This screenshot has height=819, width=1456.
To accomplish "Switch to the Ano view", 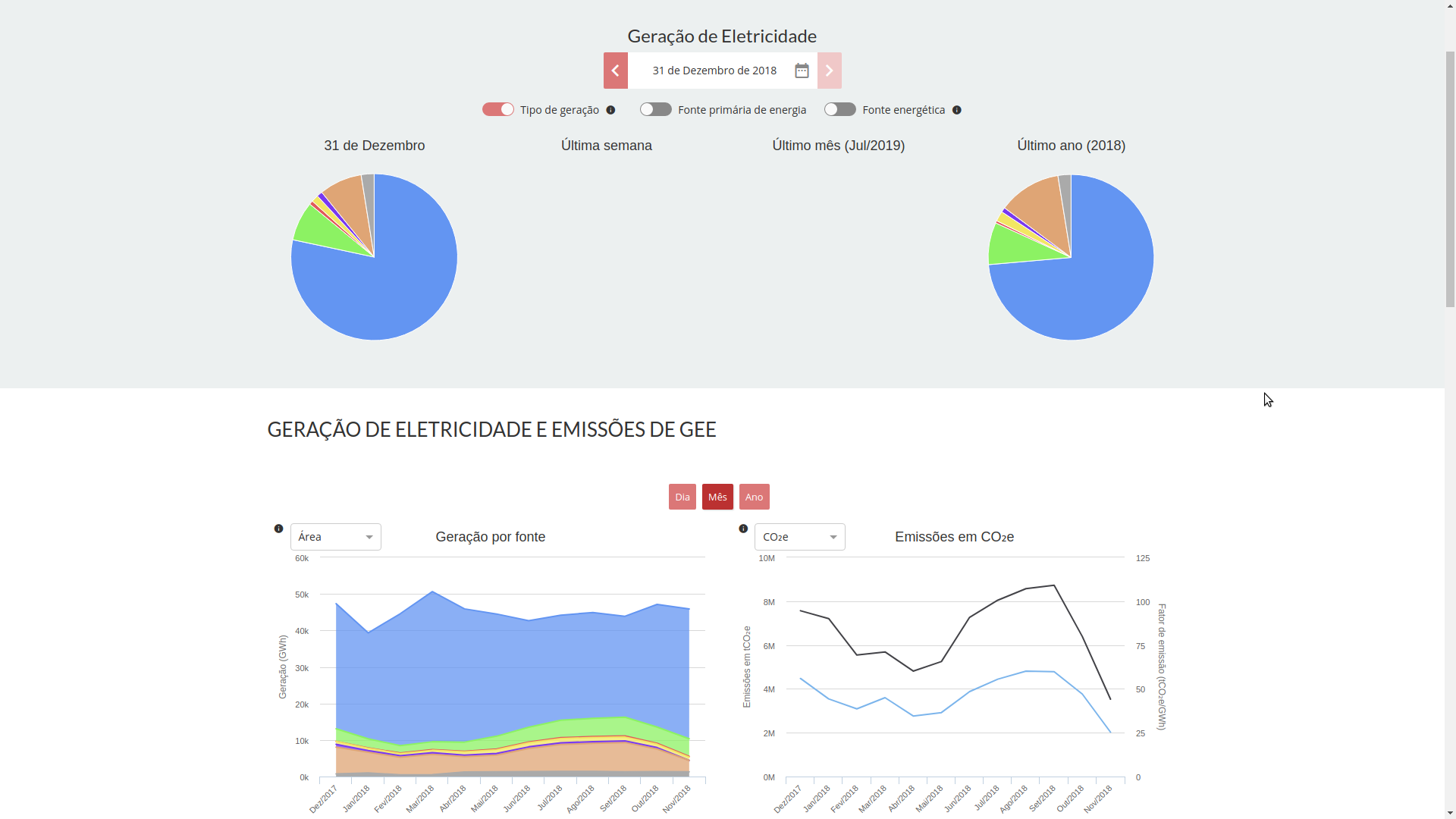I will click(x=754, y=497).
